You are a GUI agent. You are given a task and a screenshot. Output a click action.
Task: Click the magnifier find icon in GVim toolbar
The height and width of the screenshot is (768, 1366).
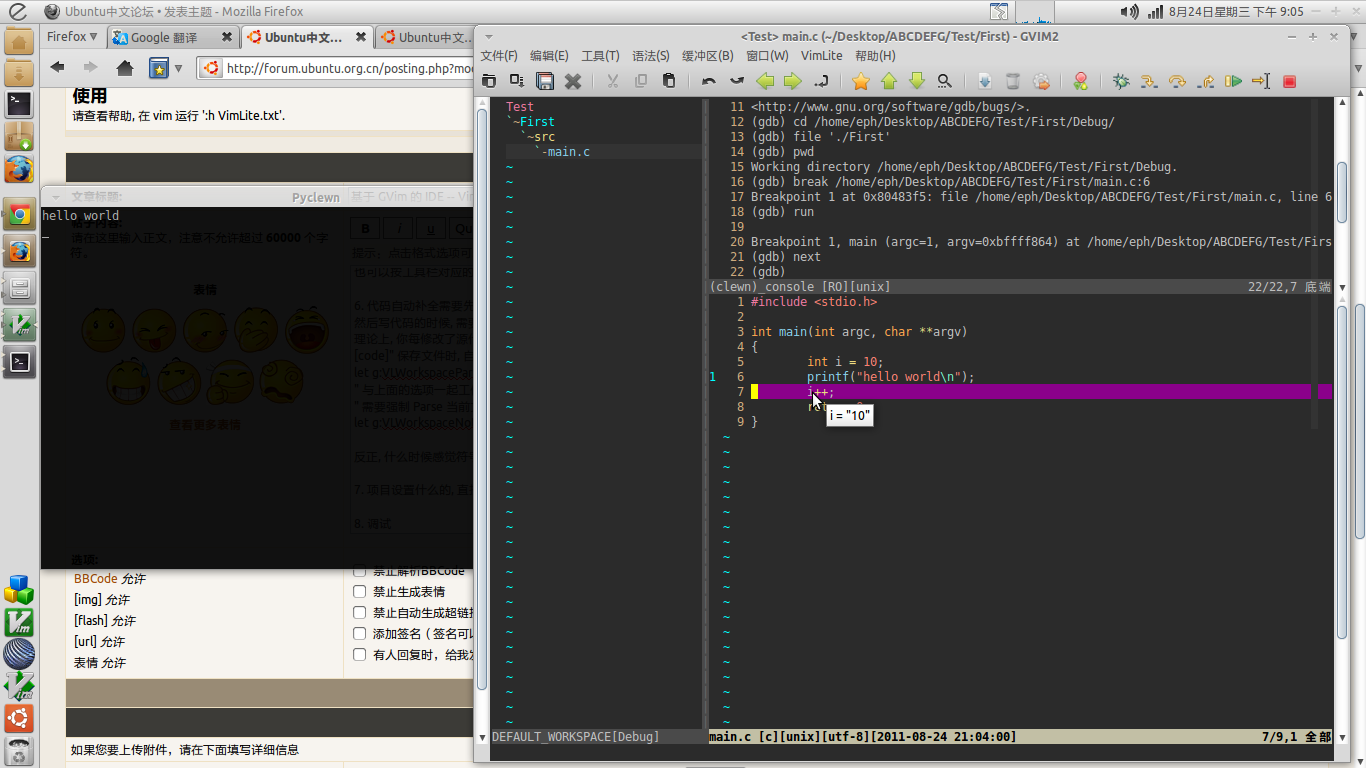(x=944, y=81)
